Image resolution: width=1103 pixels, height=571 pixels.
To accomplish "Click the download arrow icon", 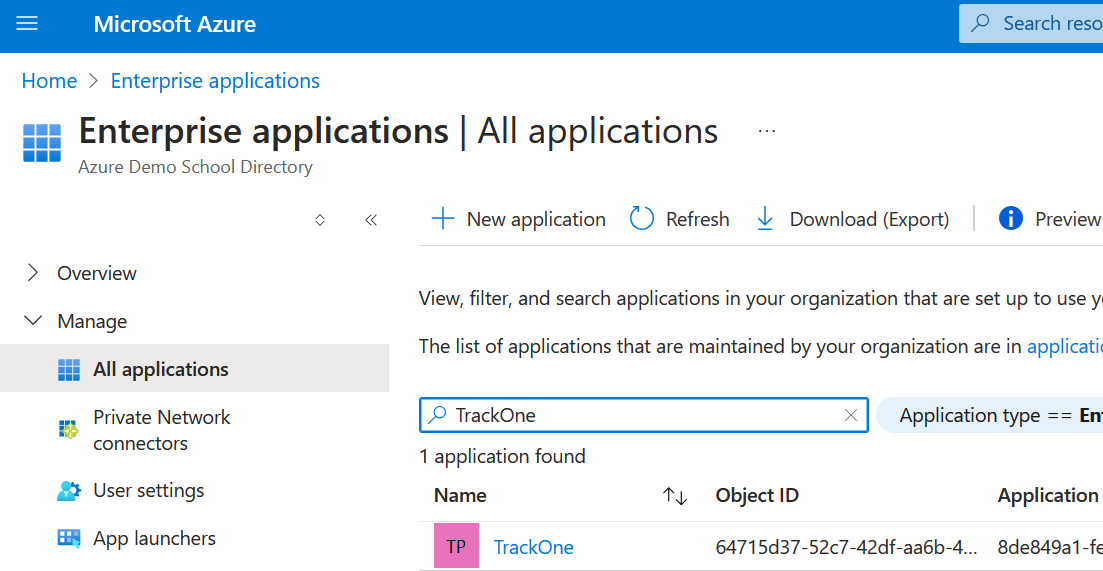I will [x=765, y=219].
